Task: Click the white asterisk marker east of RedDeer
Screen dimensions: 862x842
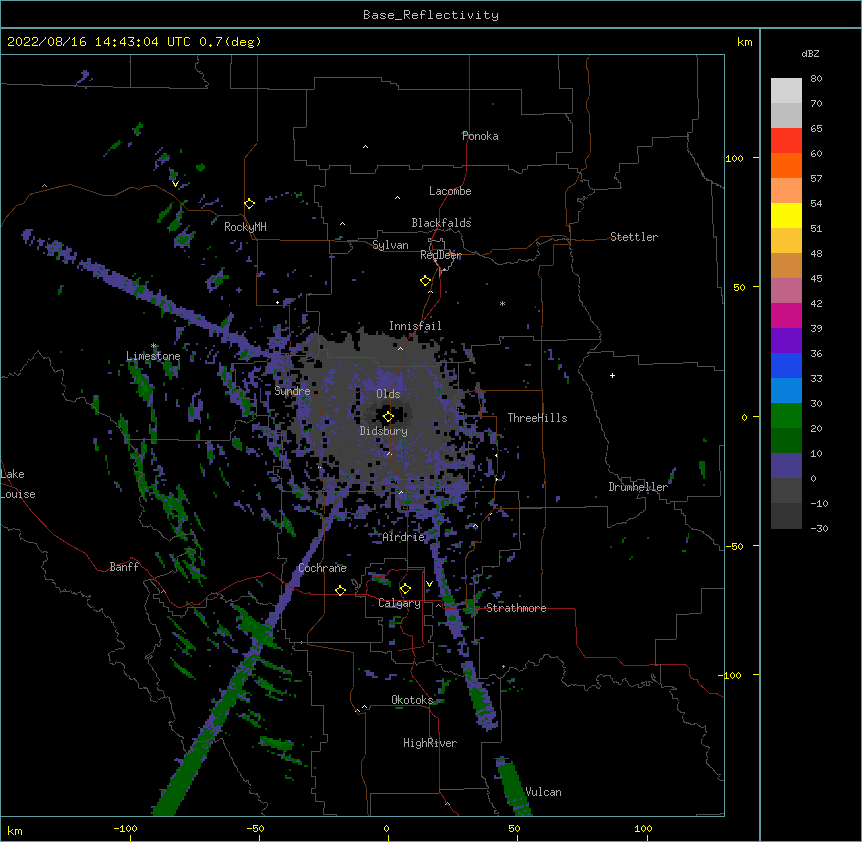Action: click(502, 303)
